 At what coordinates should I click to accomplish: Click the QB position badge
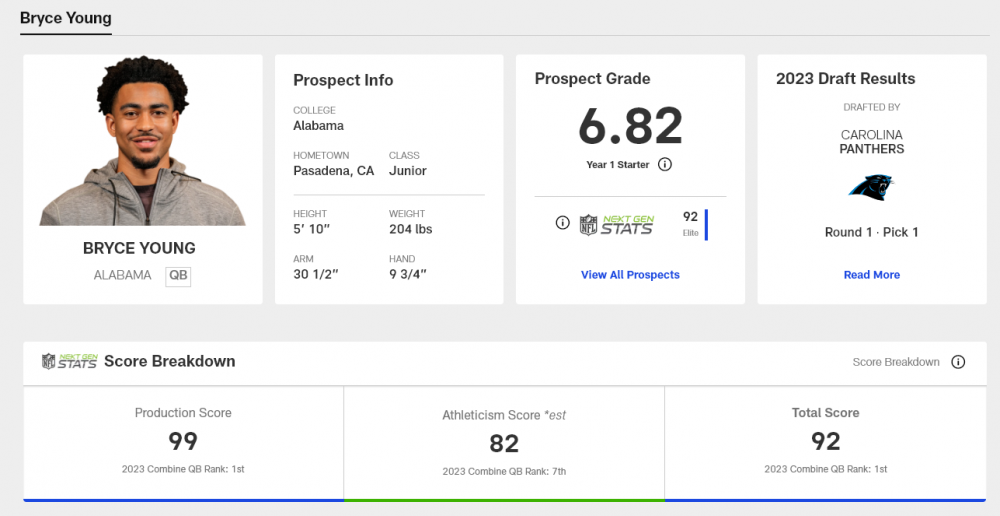point(178,275)
